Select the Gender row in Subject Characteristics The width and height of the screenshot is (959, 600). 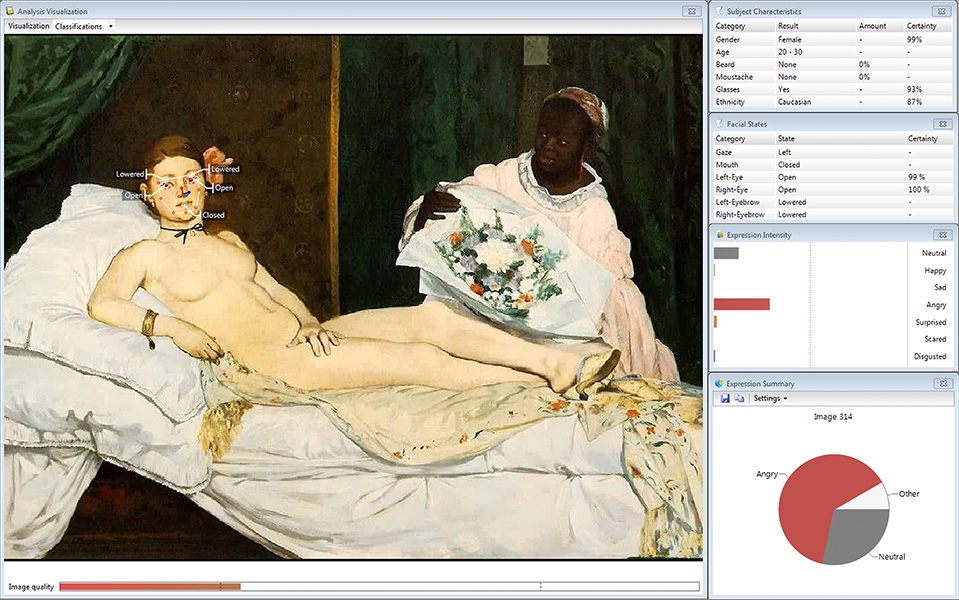(x=832, y=39)
